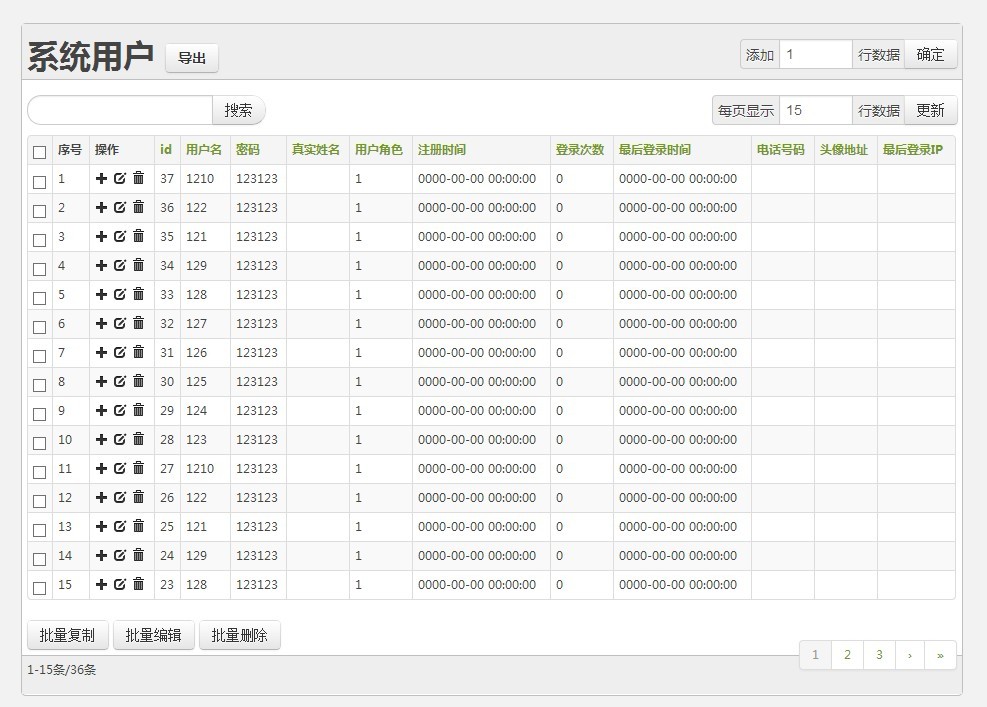The image size is (987, 707).
Task: Focus the rows-per-page input field
Action: point(815,110)
